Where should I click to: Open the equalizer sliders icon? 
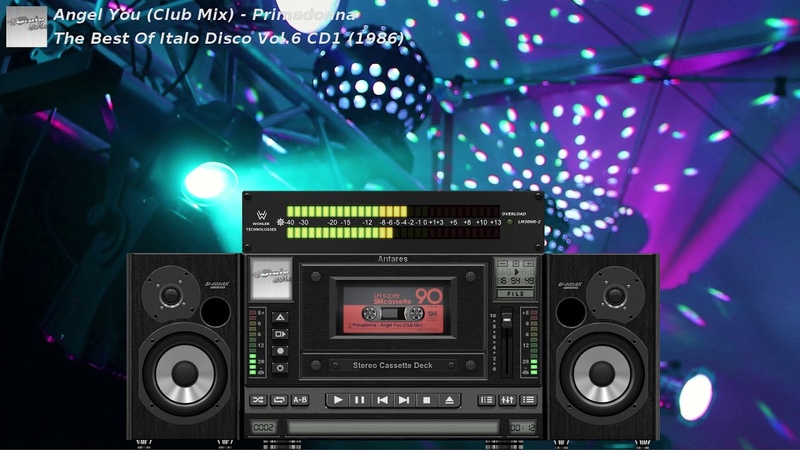(507, 400)
